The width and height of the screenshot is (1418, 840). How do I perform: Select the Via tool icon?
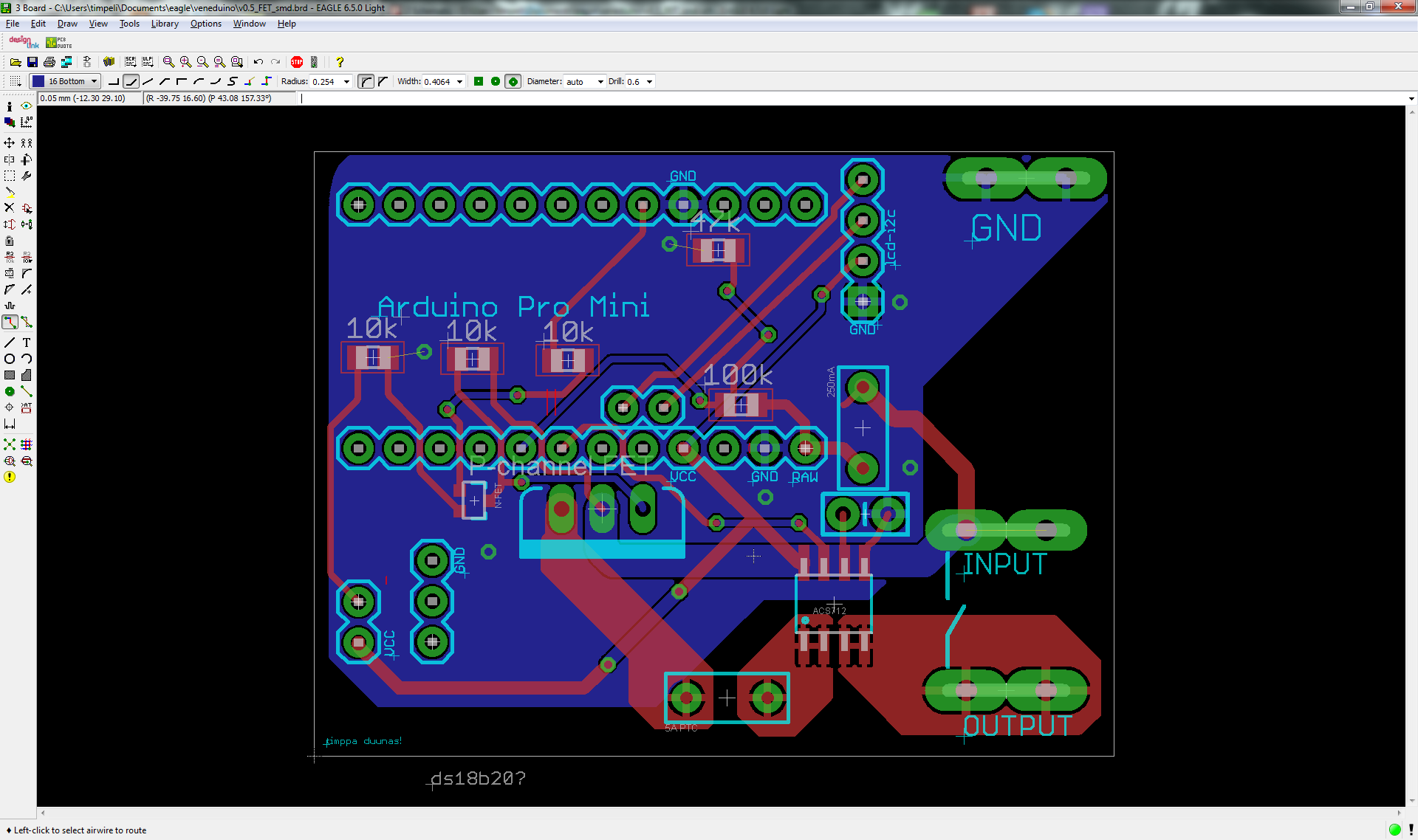click(x=10, y=391)
